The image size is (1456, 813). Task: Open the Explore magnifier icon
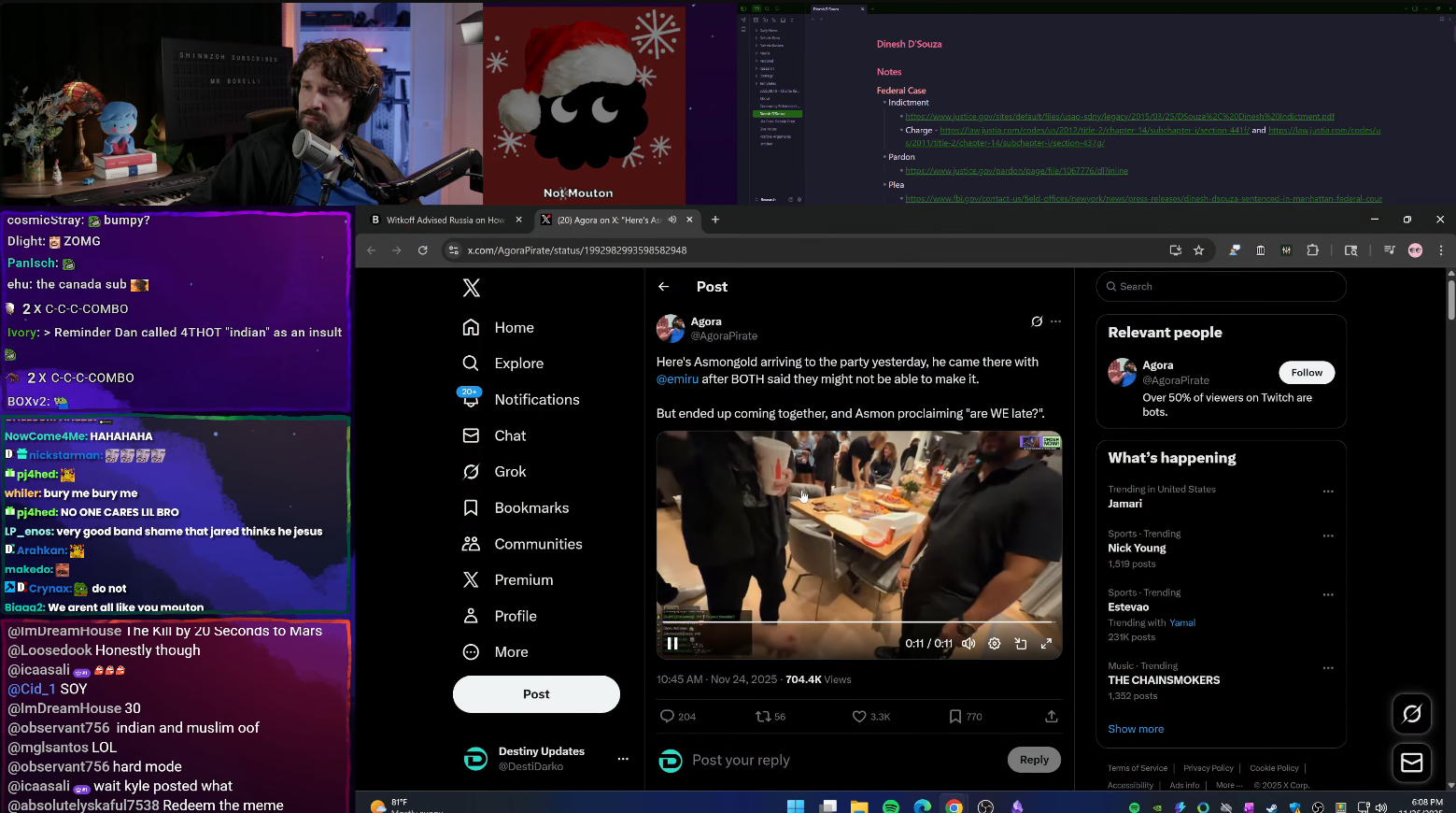click(472, 364)
